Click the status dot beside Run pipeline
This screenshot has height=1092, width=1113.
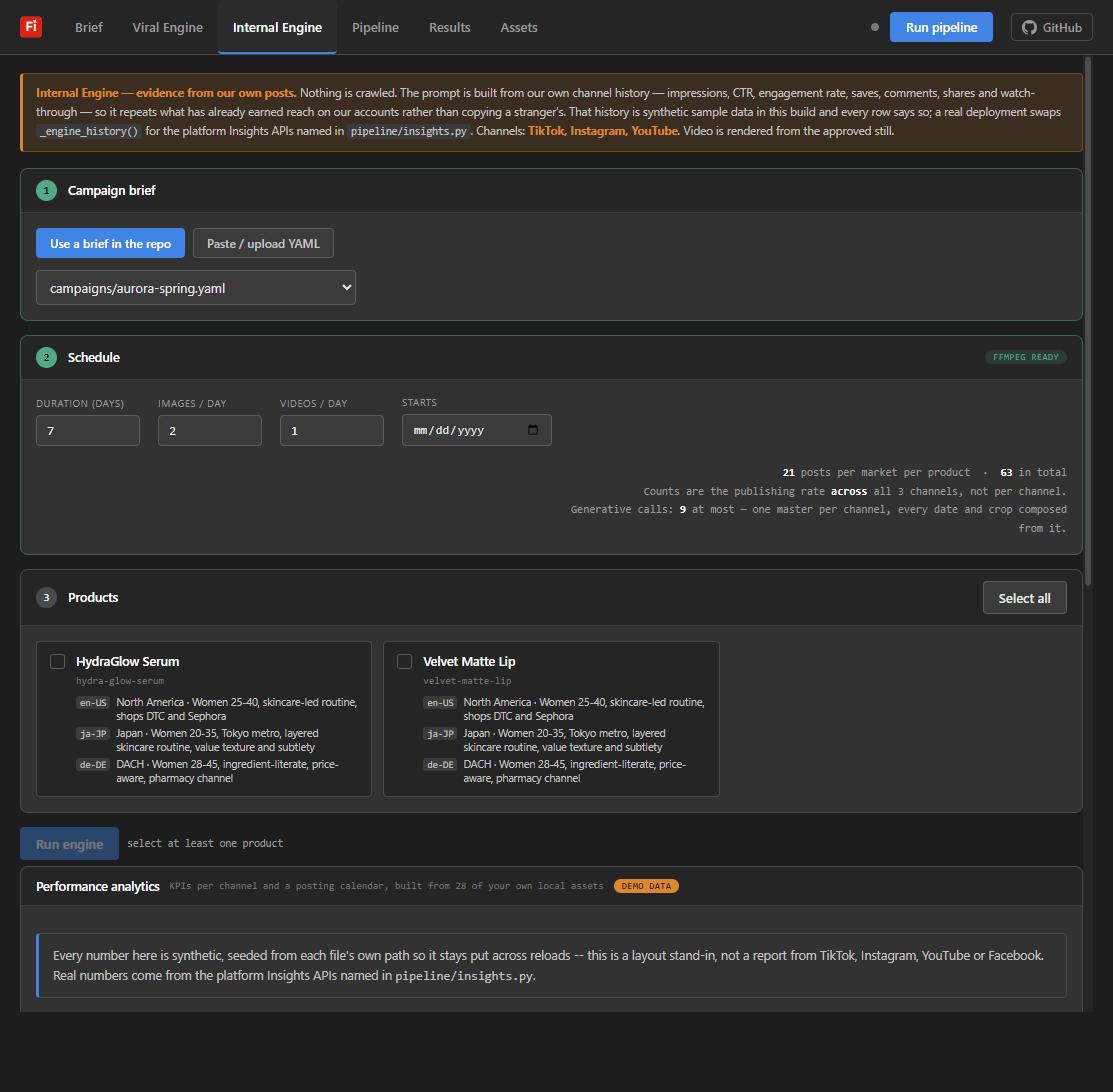coord(874,27)
